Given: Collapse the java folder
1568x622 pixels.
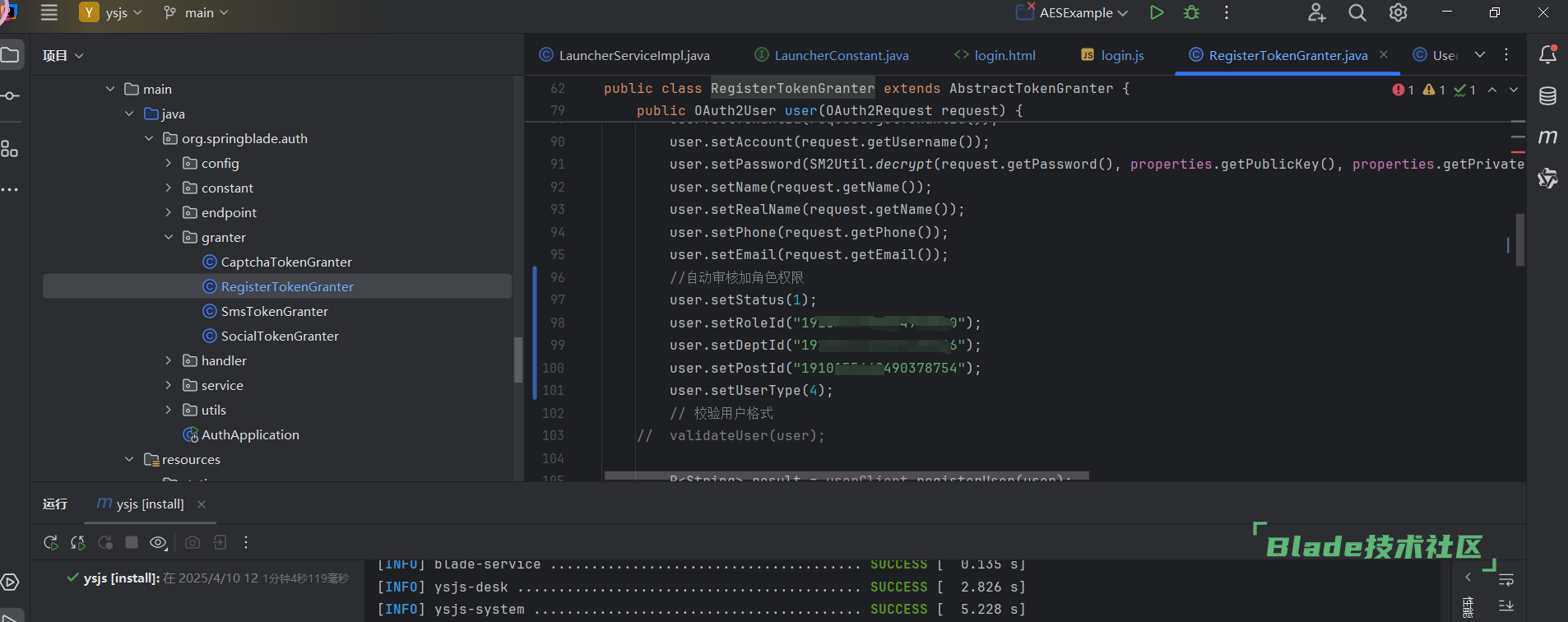Looking at the screenshot, I should [129, 114].
